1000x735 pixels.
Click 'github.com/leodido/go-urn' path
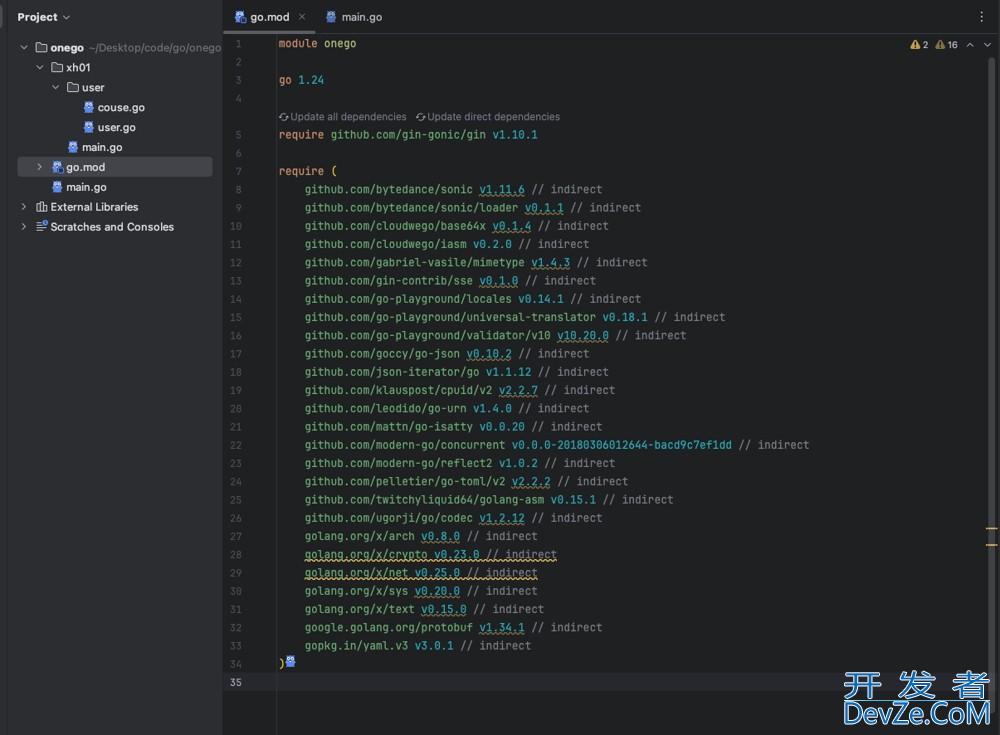pyautogui.click(x=386, y=408)
